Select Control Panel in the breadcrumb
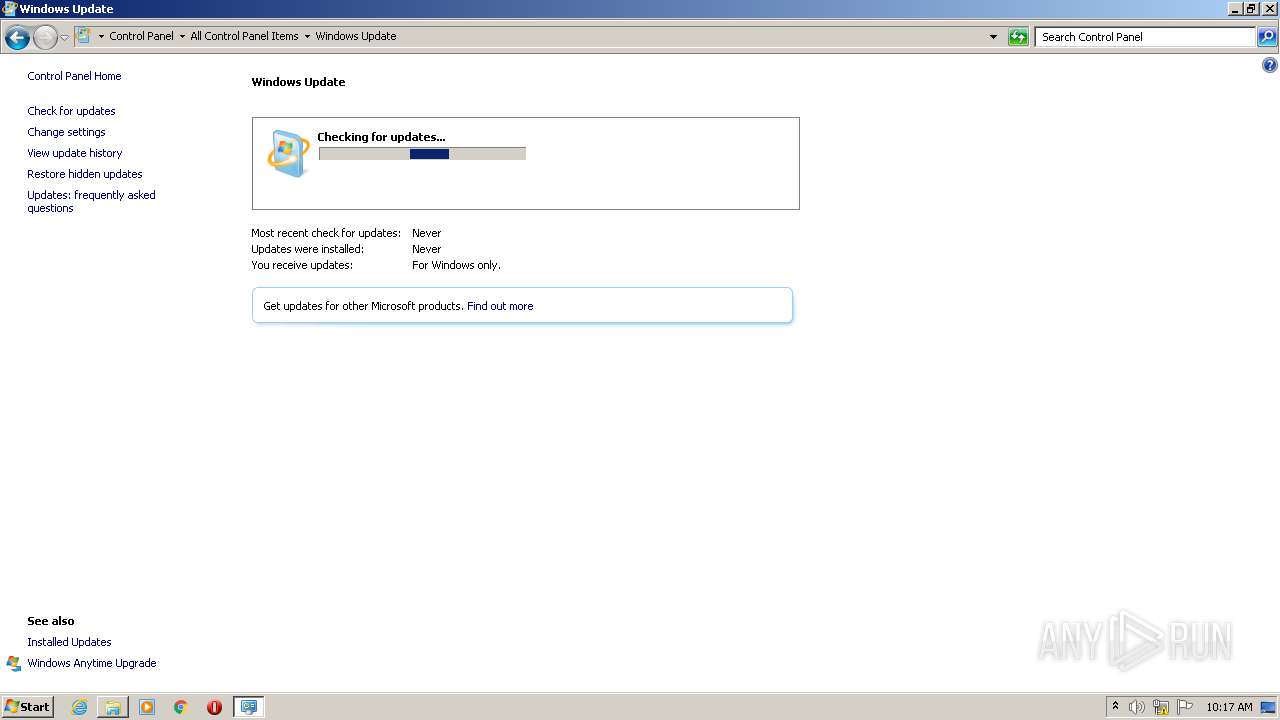This screenshot has width=1280, height=720. click(141, 36)
